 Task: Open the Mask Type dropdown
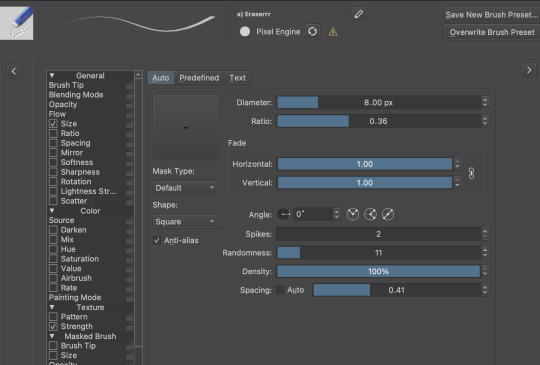185,188
